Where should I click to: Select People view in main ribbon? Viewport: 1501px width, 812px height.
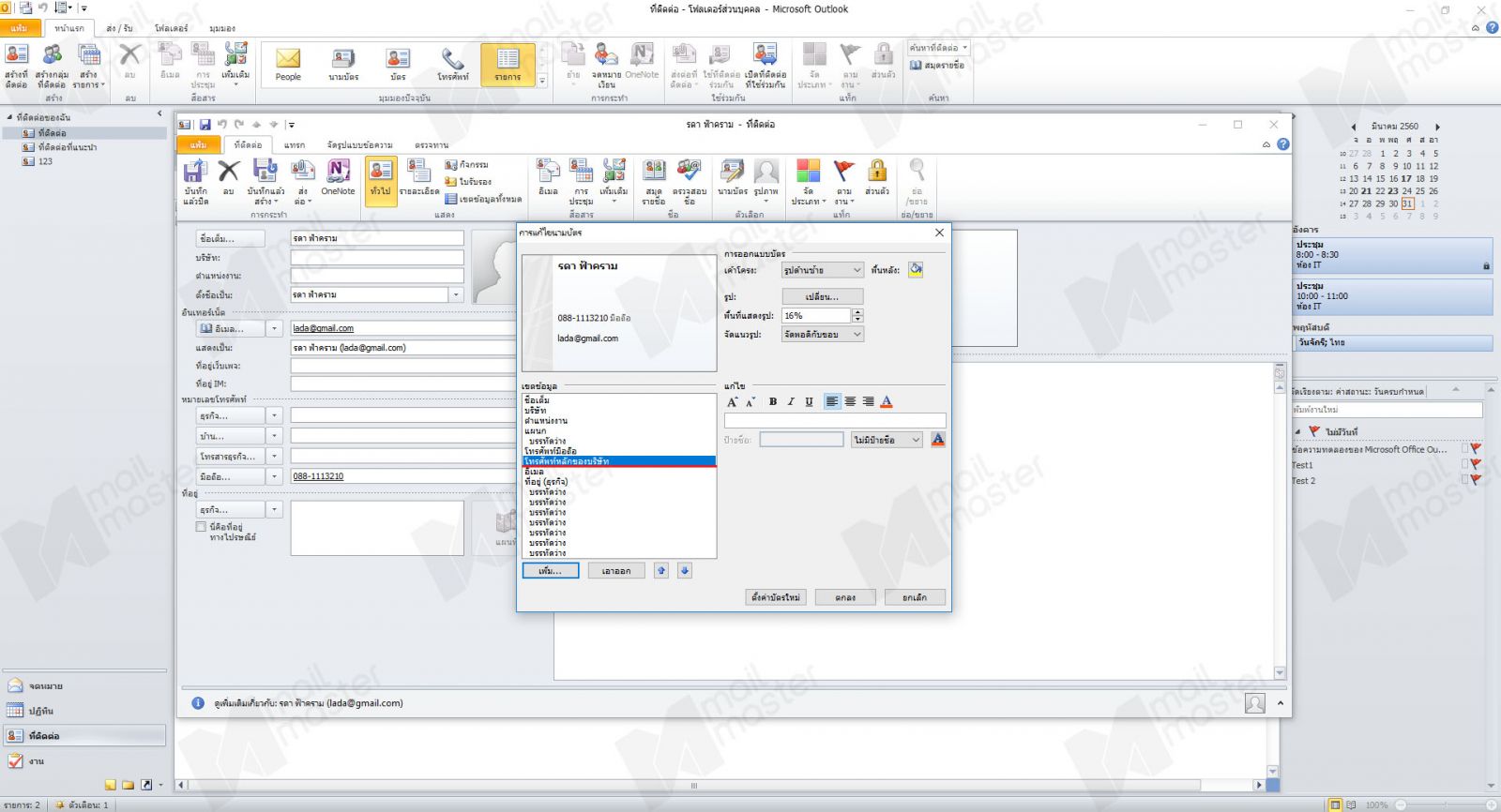point(288,64)
